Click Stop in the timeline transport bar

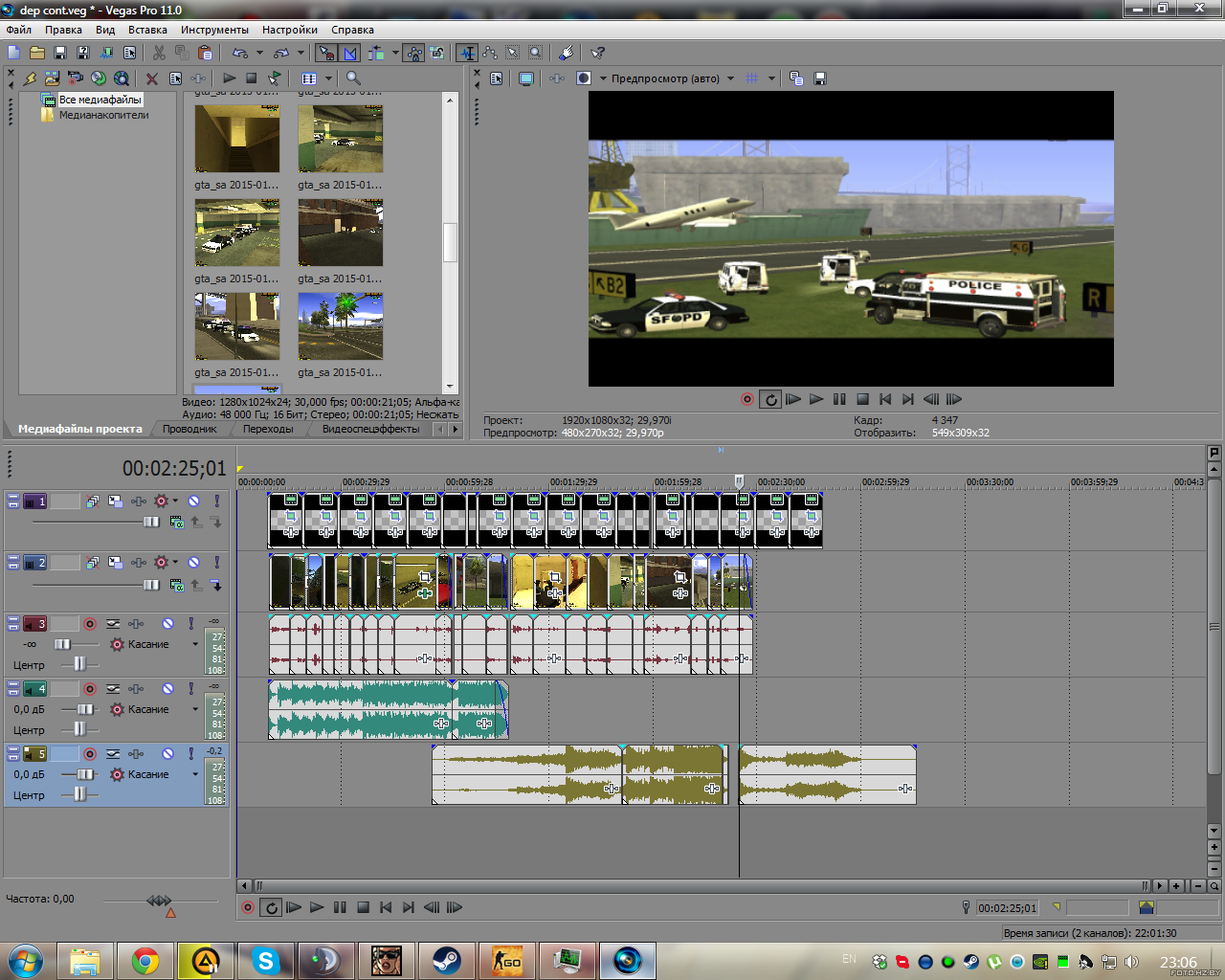363,907
